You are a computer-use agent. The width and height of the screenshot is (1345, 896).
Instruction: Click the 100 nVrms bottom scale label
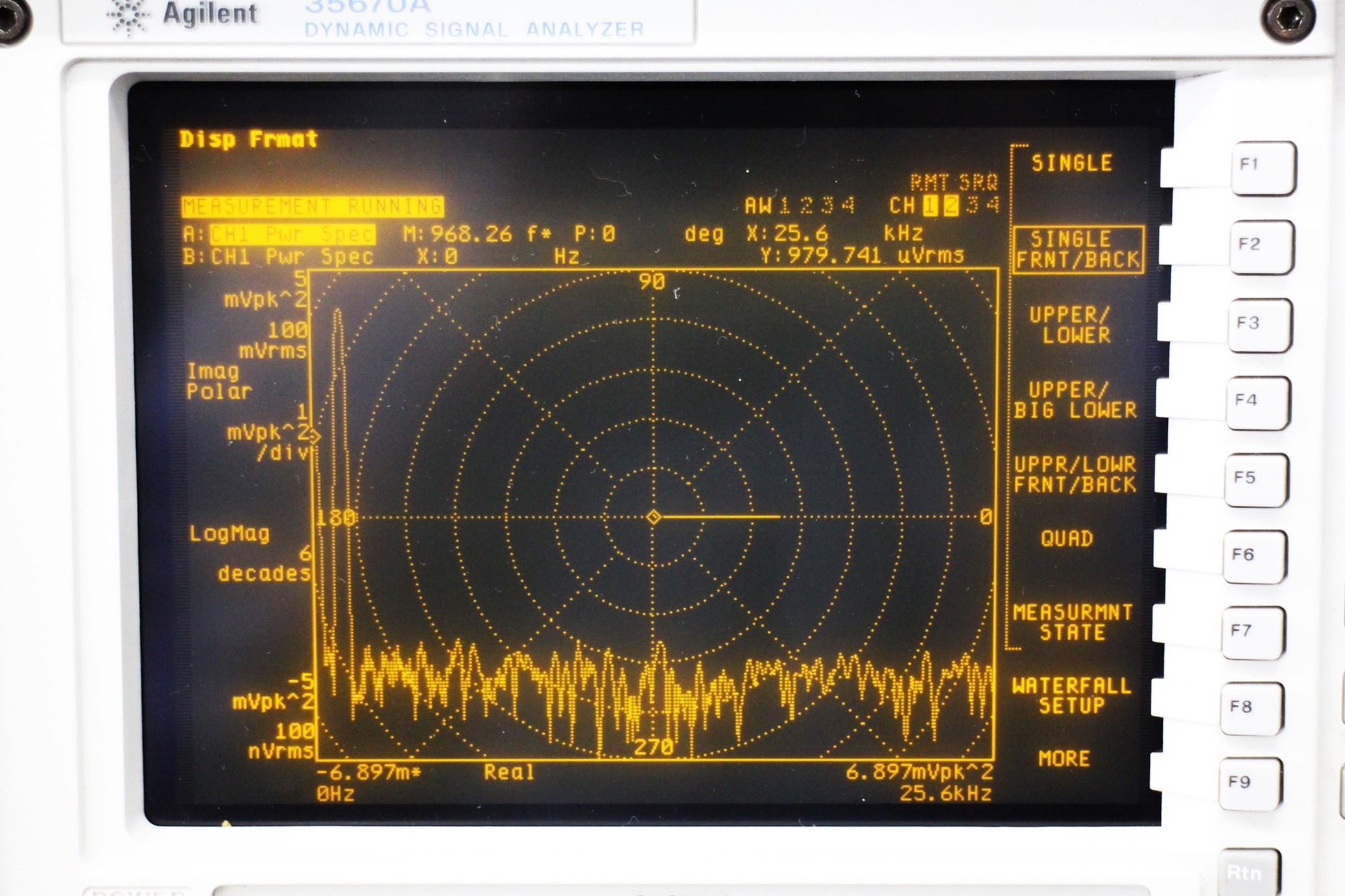tap(281, 741)
